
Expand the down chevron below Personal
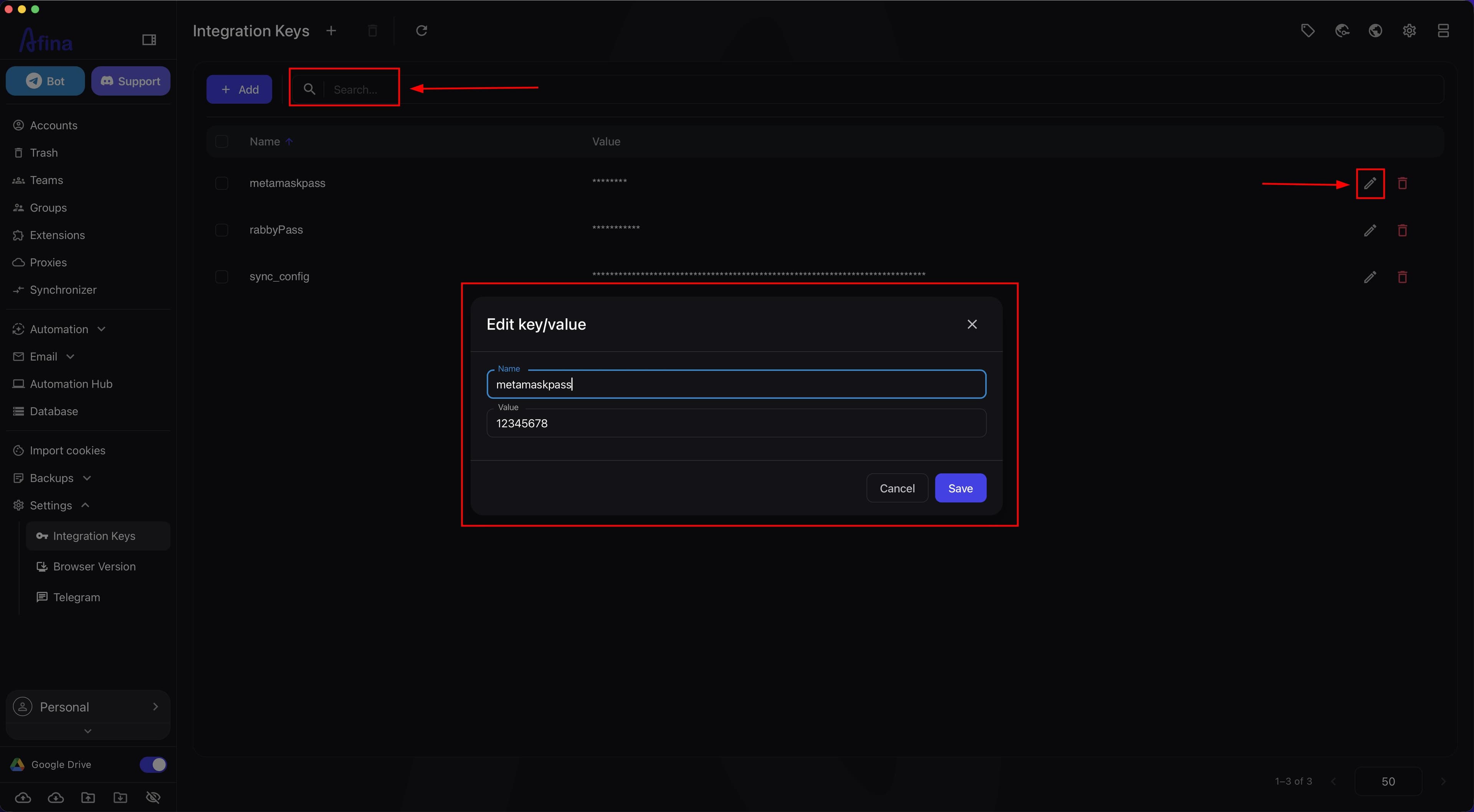(88, 731)
